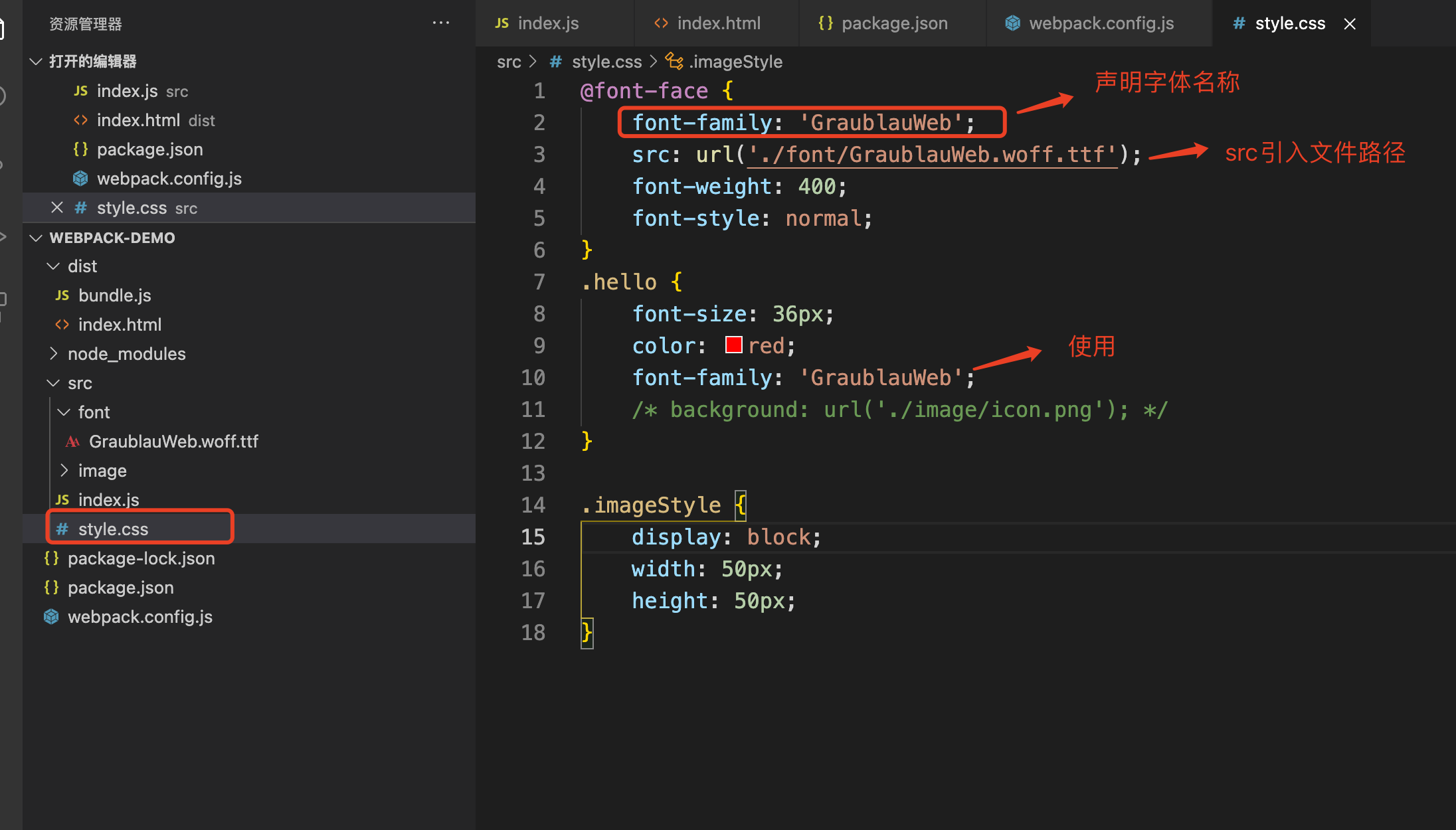Viewport: 1456px width, 830px height.
Task: Expand the node_modules folder
Action: click(54, 354)
